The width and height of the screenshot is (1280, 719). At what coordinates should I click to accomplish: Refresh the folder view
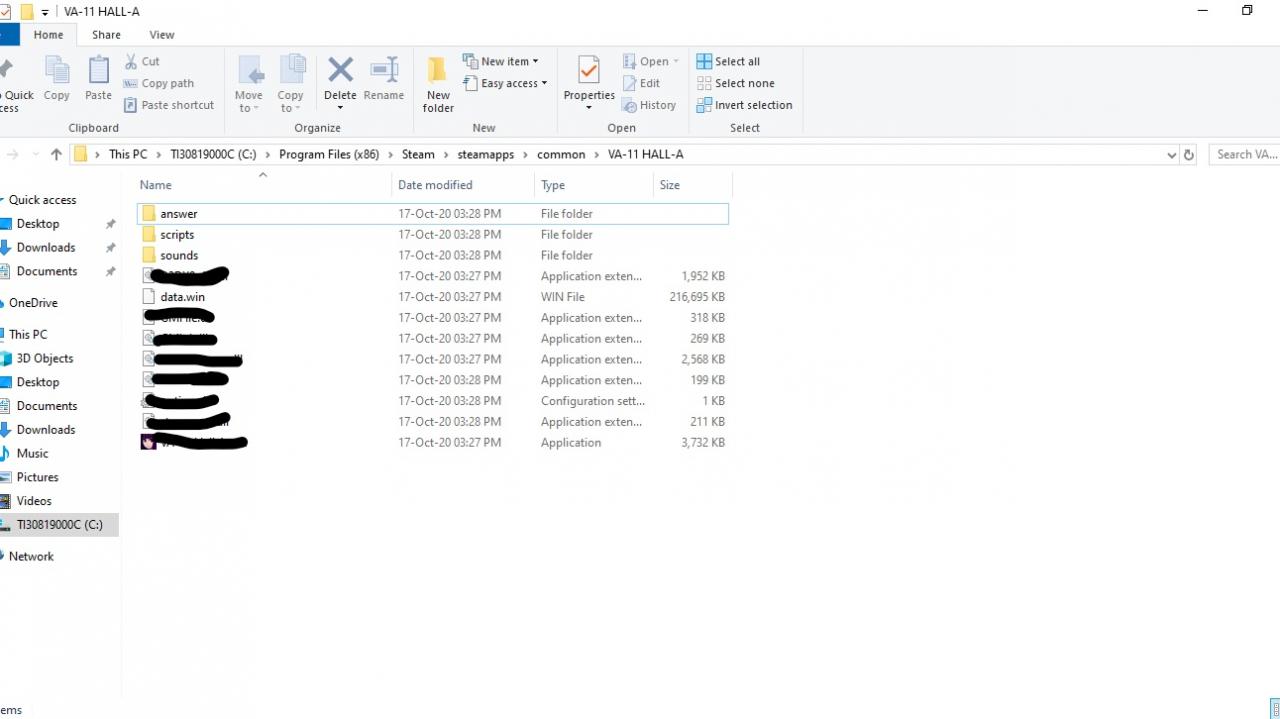1189,155
